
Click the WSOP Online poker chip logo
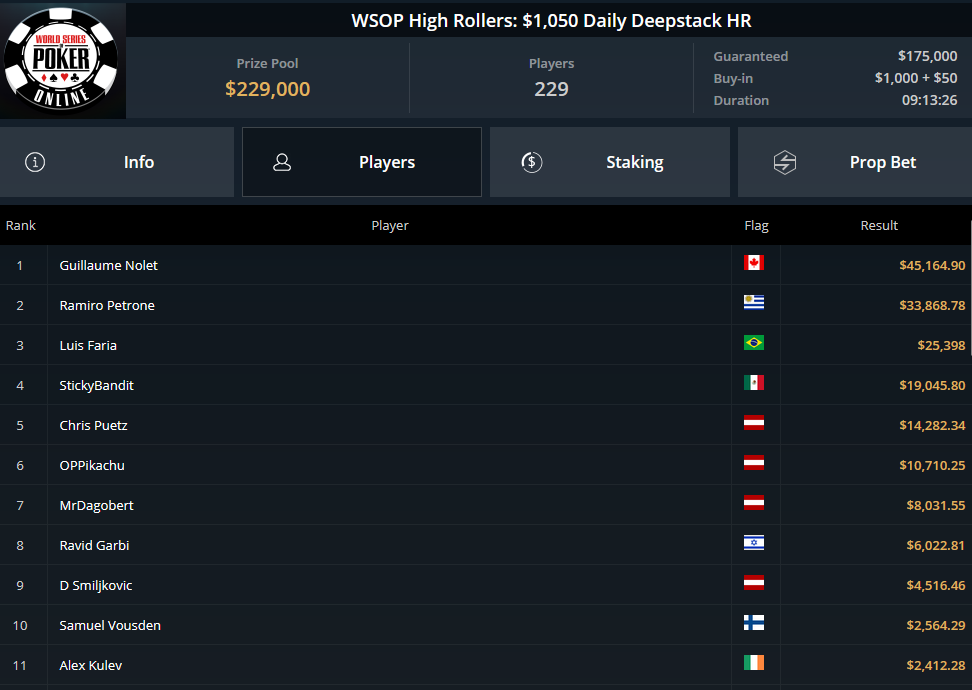tap(61, 60)
